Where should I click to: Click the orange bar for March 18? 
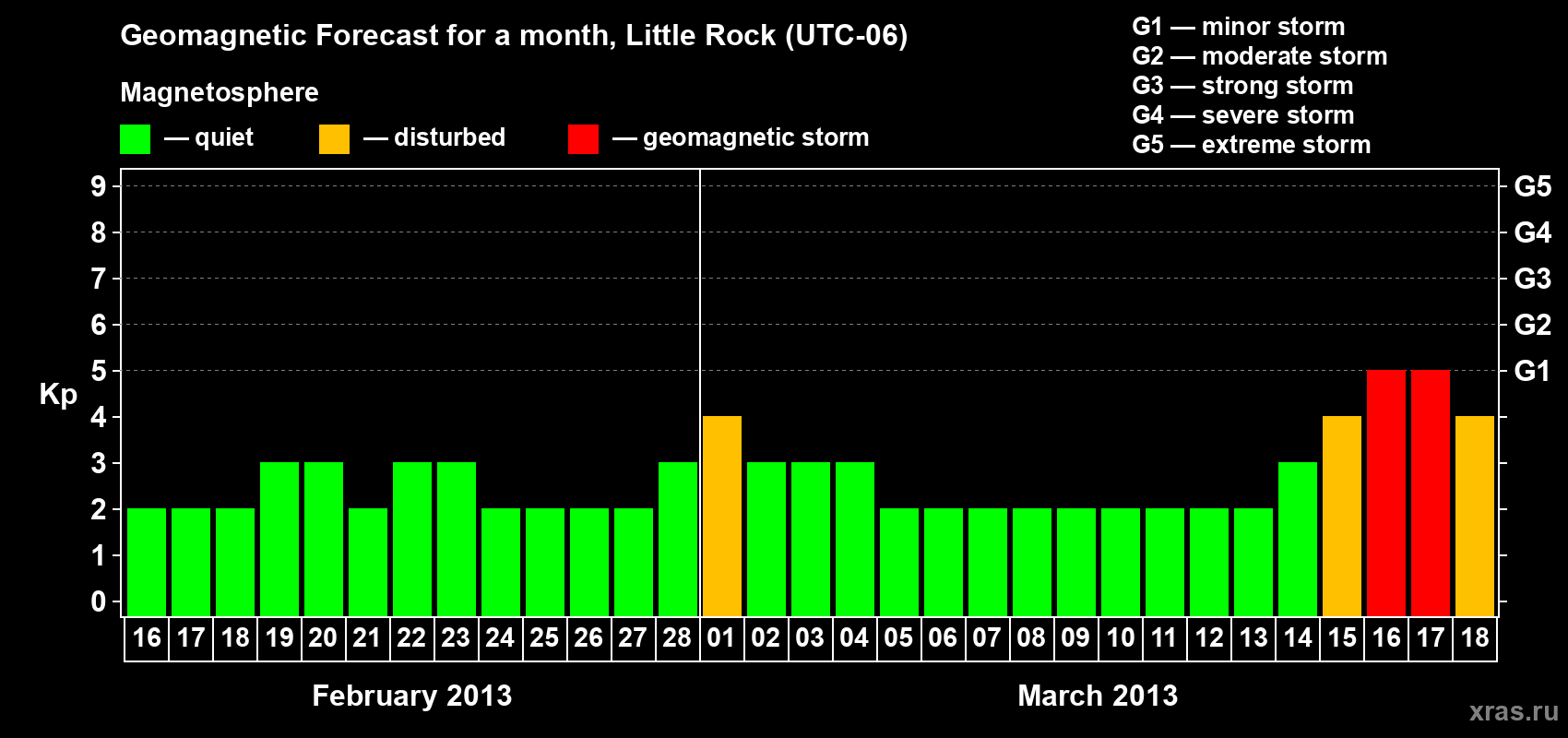pyautogui.click(x=1475, y=516)
